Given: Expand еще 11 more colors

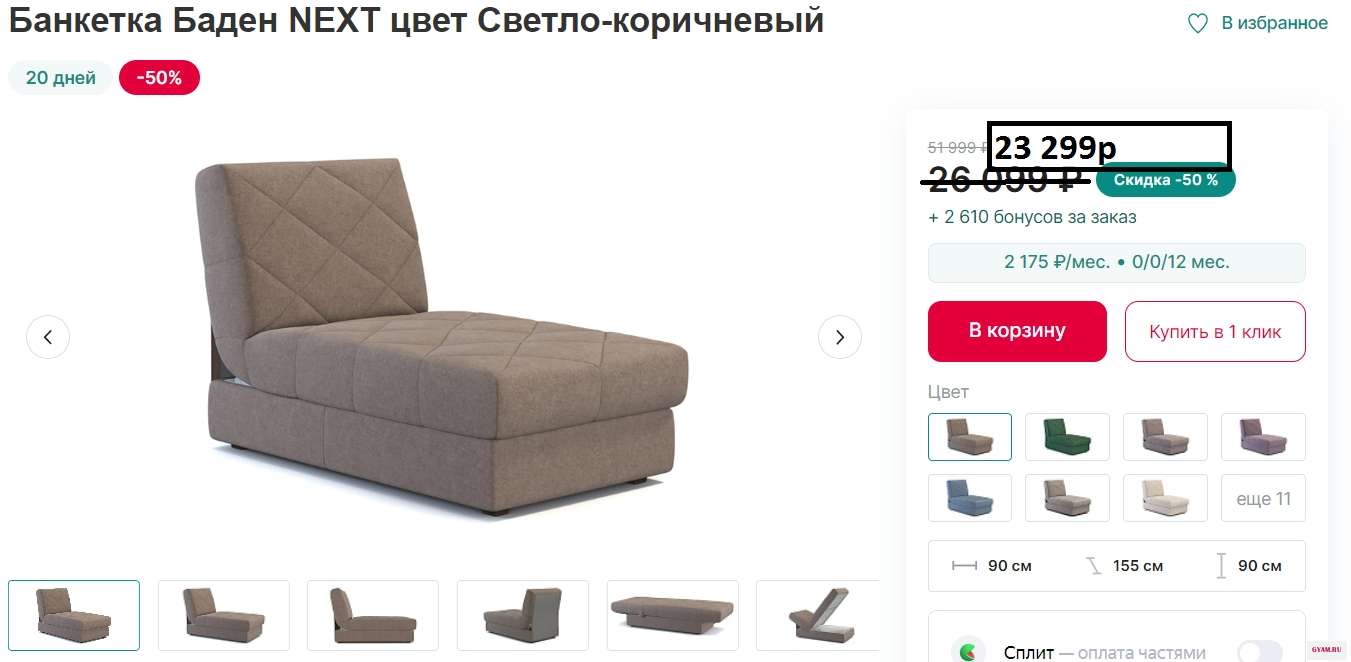Looking at the screenshot, I should pos(1264,498).
